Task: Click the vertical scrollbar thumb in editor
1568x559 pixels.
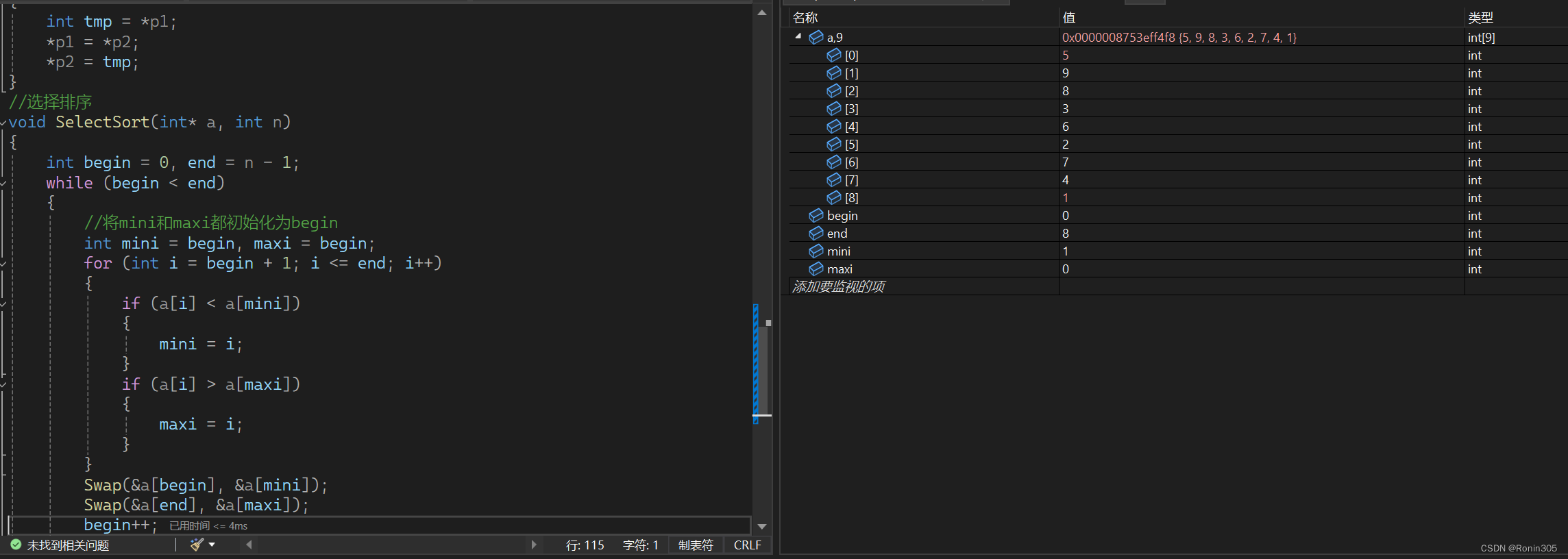Action: 763,370
